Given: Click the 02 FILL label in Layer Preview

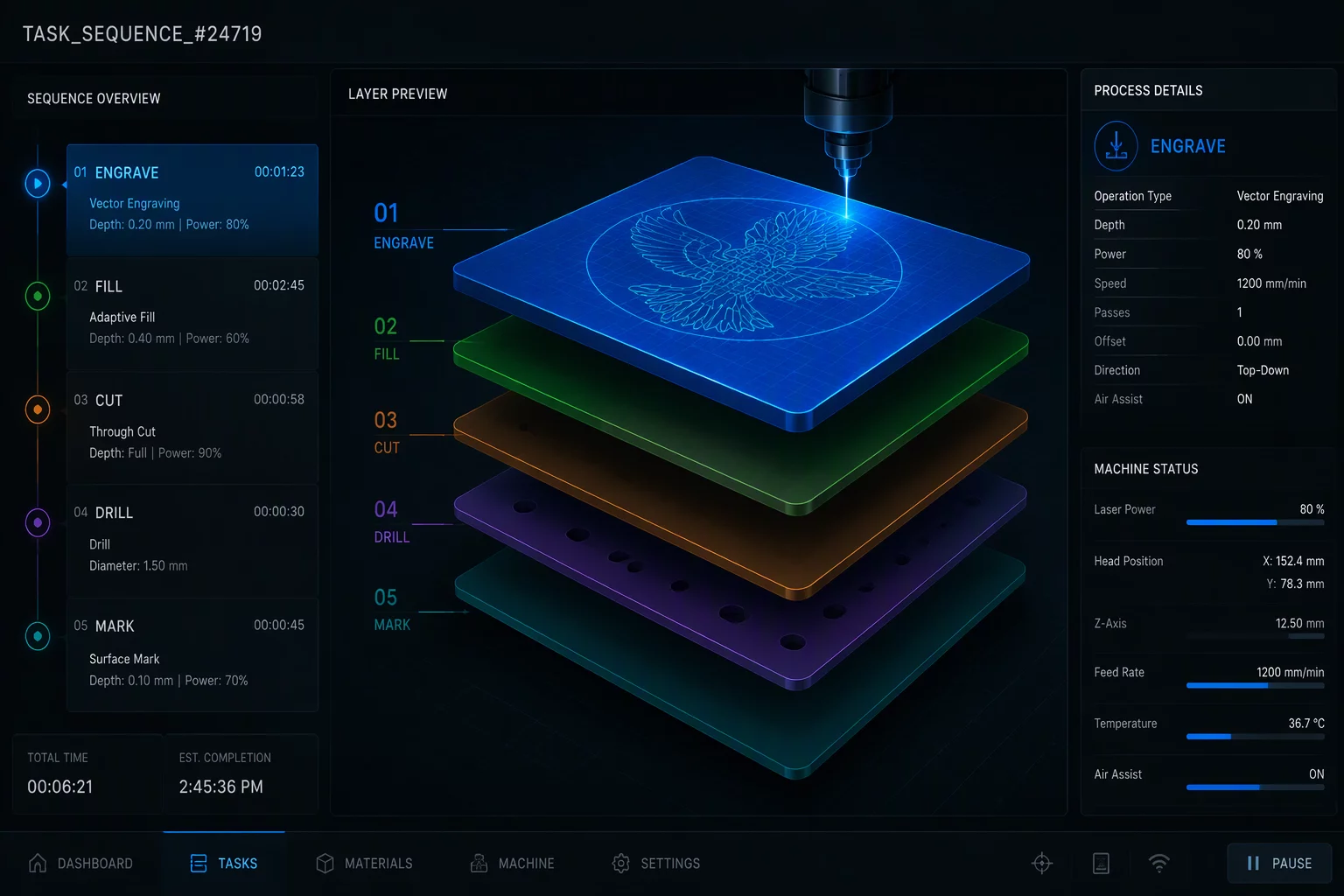Looking at the screenshot, I should (x=386, y=339).
